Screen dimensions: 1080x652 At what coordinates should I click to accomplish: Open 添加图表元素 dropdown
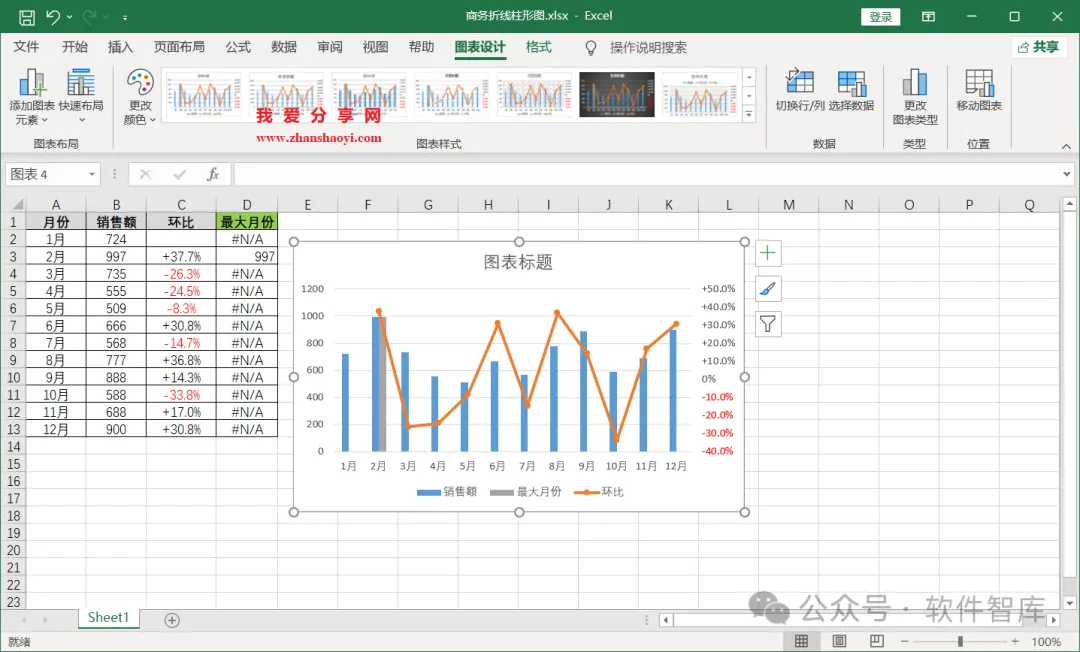tap(32, 97)
